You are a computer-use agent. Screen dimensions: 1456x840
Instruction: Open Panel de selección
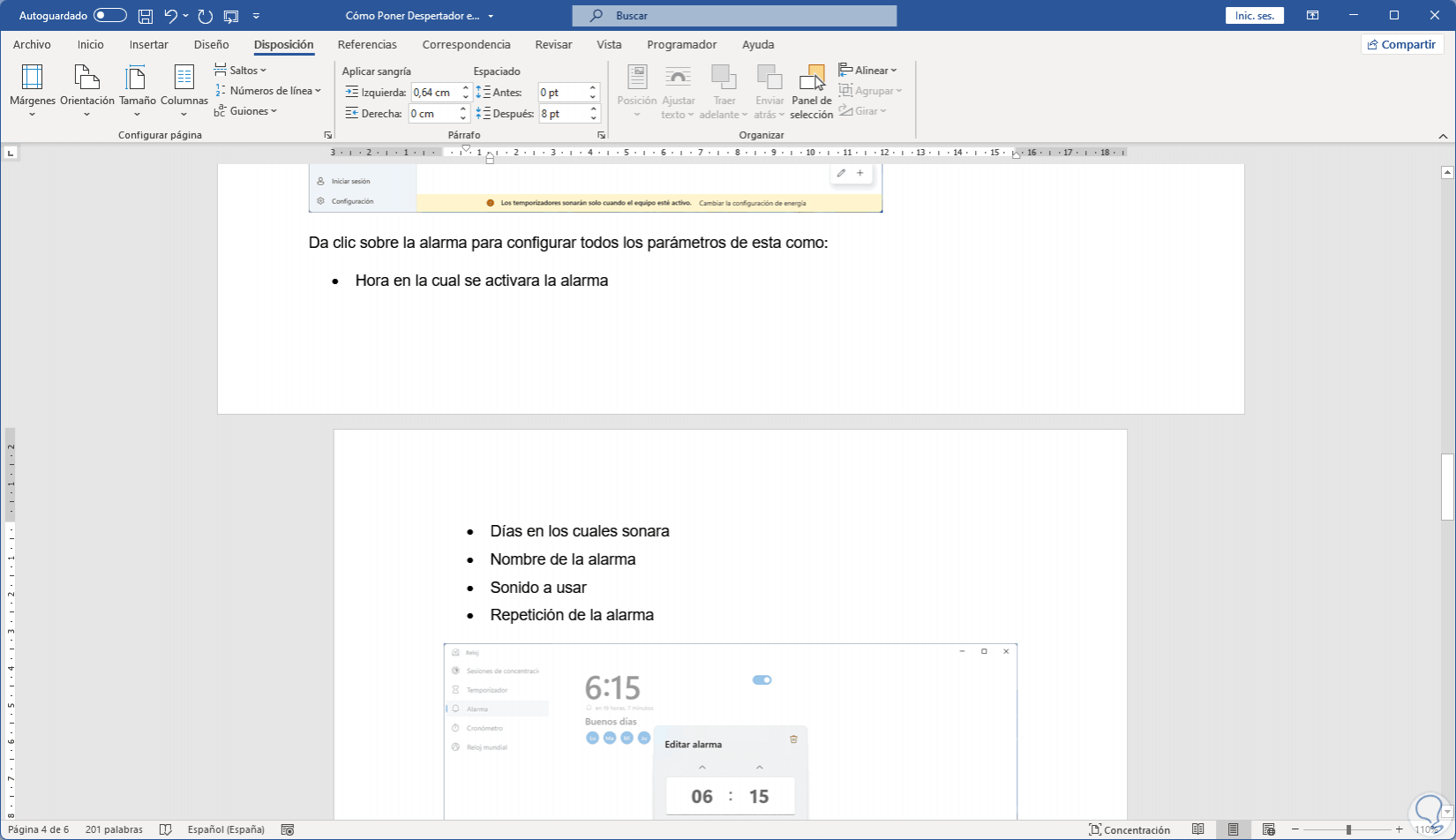[x=811, y=90]
